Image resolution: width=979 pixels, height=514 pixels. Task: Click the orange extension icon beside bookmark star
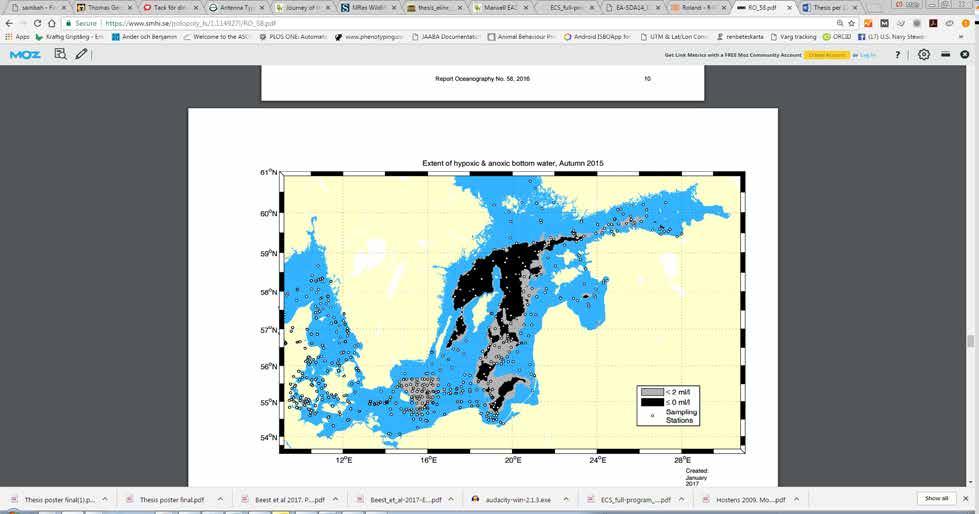868,23
